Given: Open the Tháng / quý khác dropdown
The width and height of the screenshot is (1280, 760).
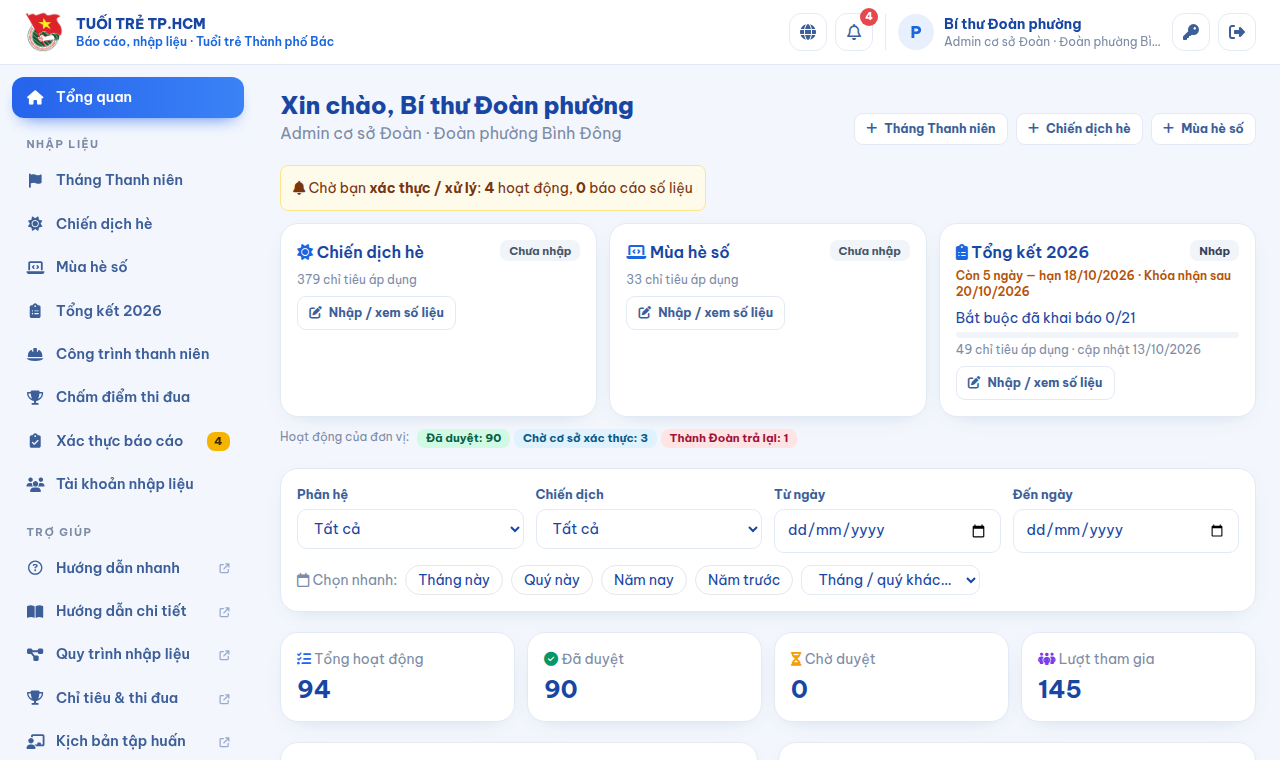Looking at the screenshot, I should (890, 580).
